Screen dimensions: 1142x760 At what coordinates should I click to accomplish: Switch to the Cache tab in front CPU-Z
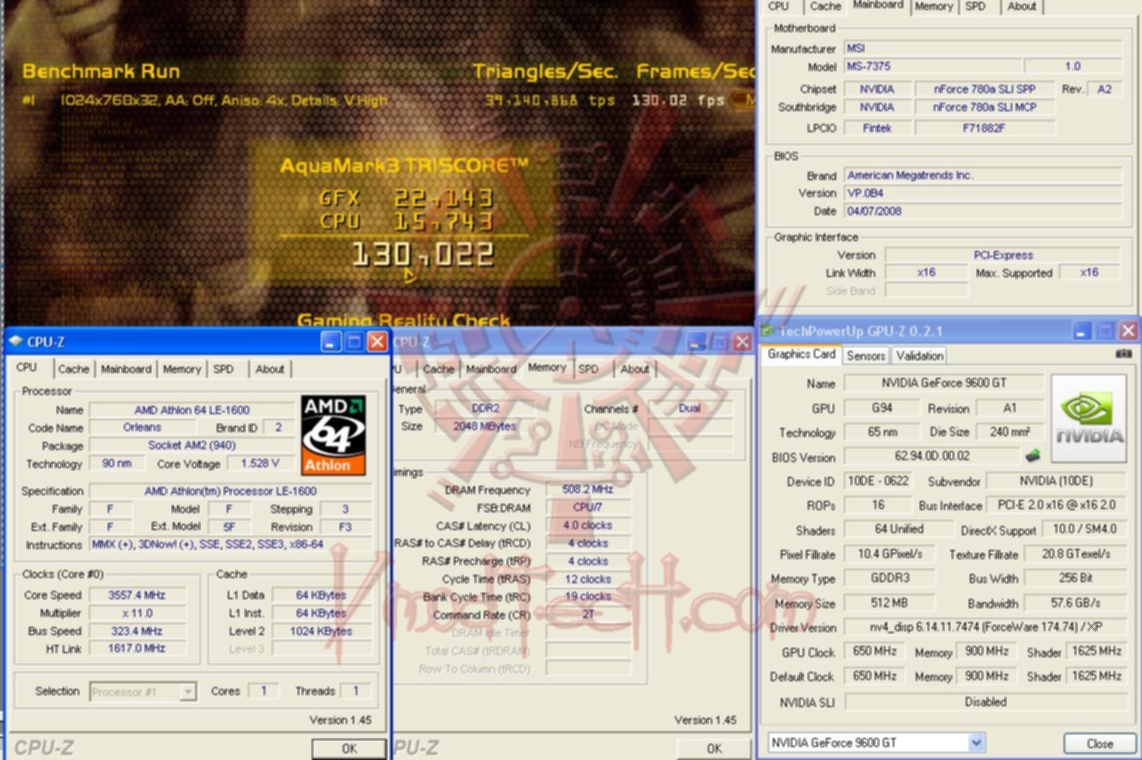click(74, 369)
